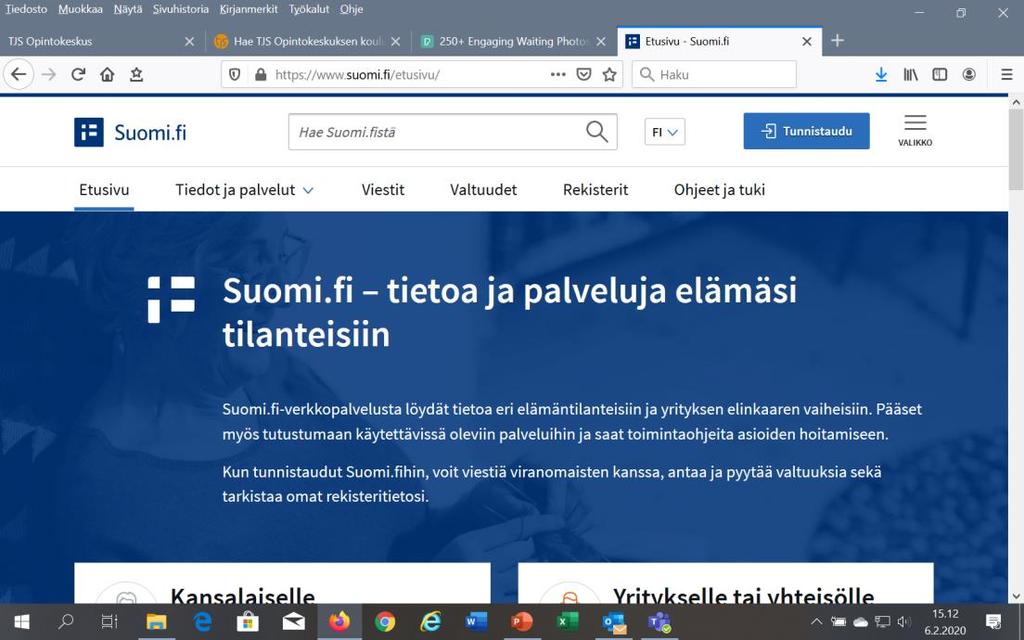Open the VALIKKO menu icon
The image size is (1024, 640).
pyautogui.click(x=915, y=131)
